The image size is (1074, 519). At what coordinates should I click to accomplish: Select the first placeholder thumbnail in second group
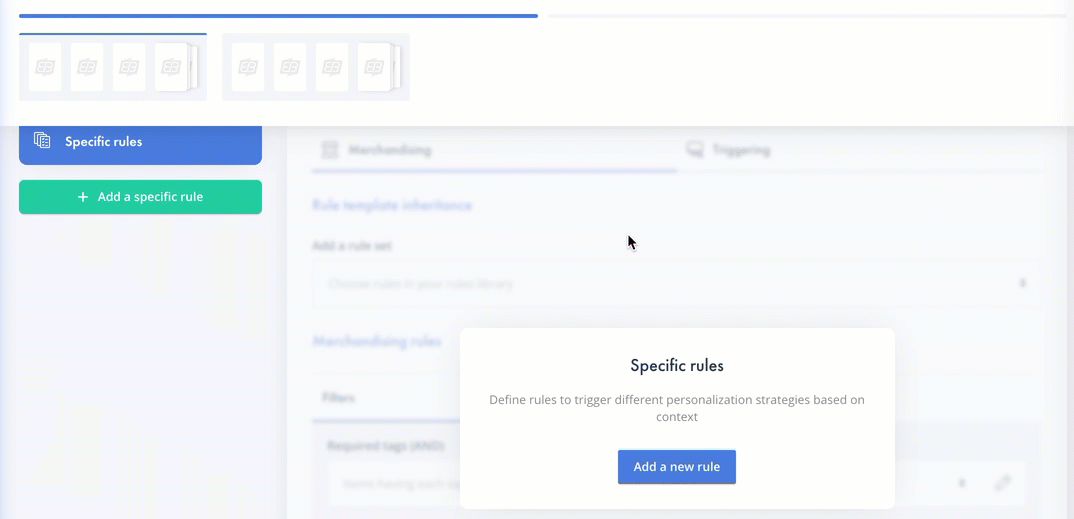coord(248,67)
